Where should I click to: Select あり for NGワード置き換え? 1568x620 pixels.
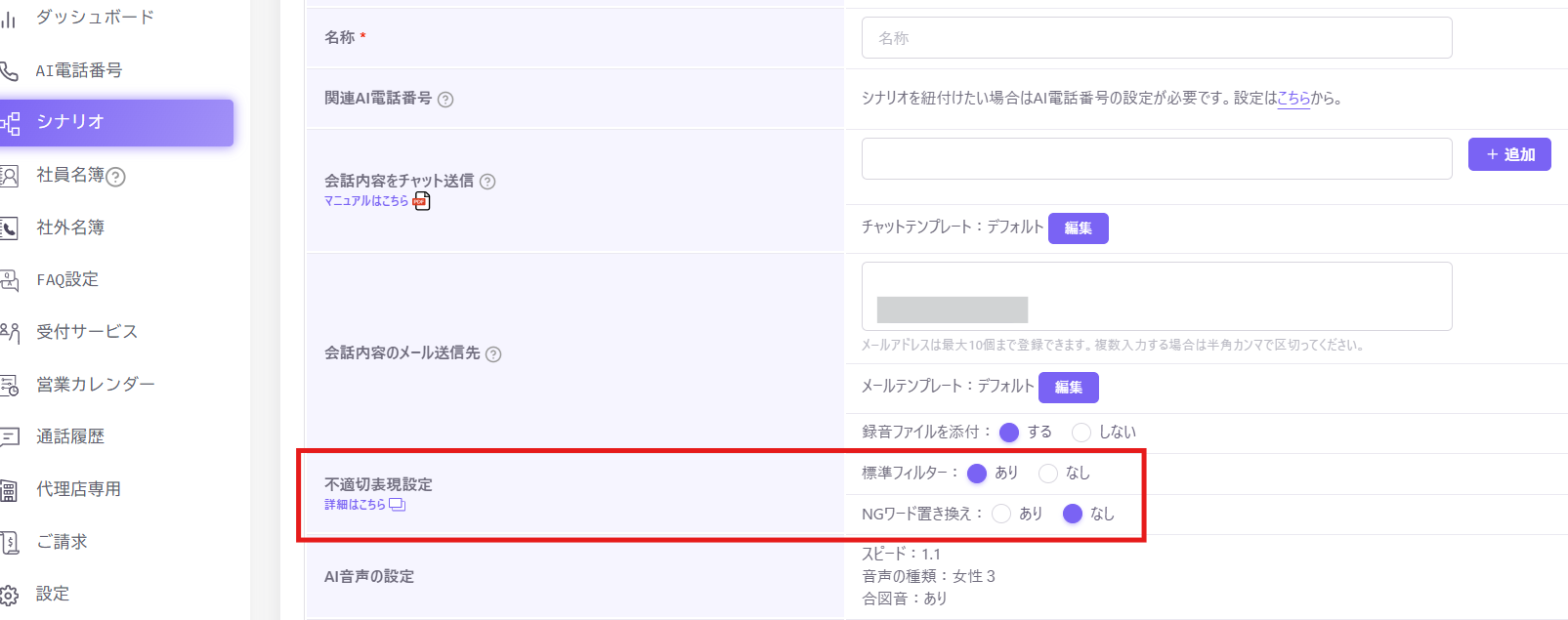(1001, 514)
